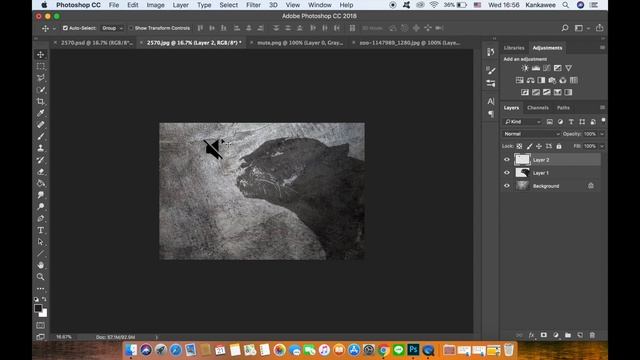Click zoom percentage field 16.67%
Viewport: 640px width, 360px height.
coord(64,337)
